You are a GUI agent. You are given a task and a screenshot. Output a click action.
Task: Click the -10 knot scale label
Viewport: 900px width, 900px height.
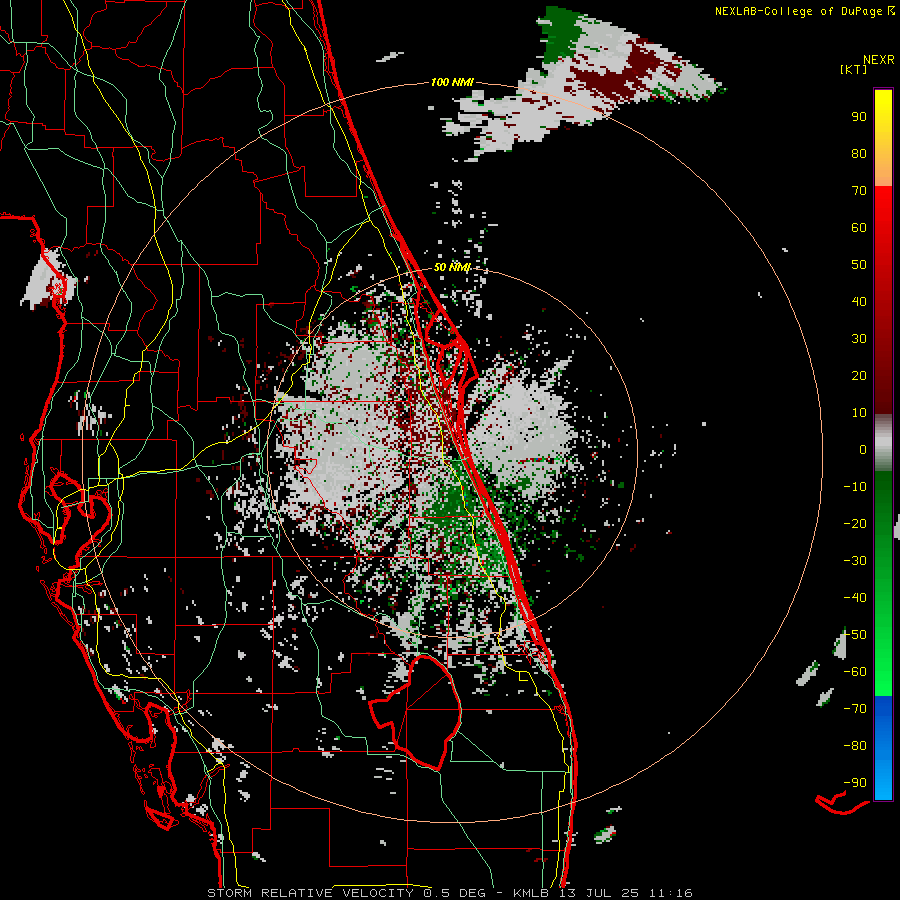tap(855, 487)
